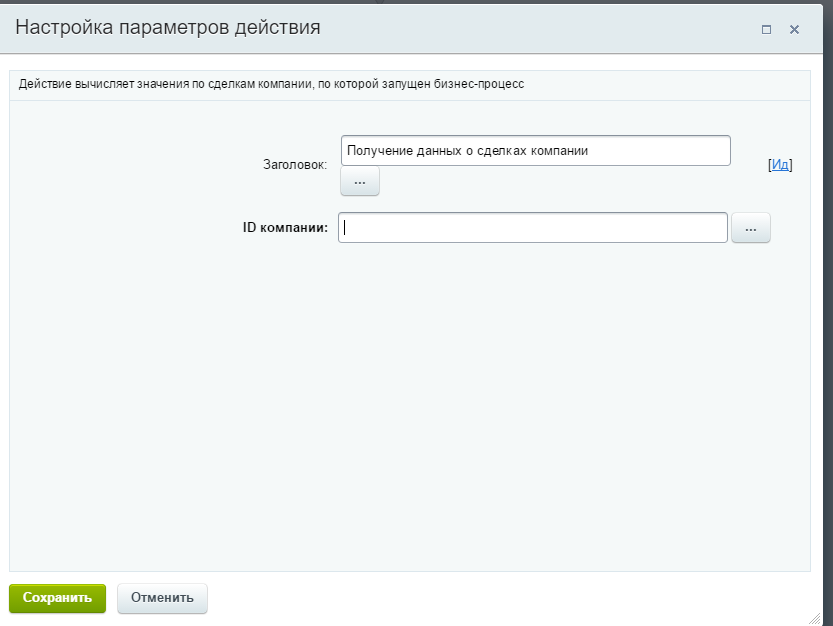Cancel the dialog using Отменить
This screenshot has height=626, width=833.
162,598
